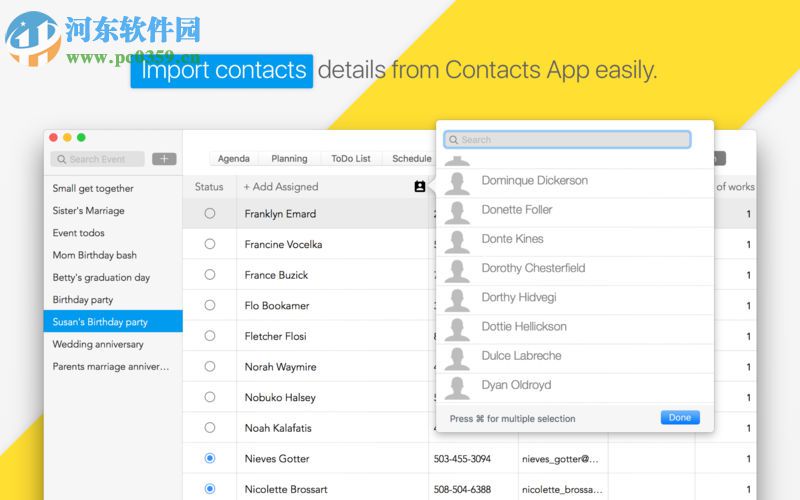The height and width of the screenshot is (500, 800).
Task: Select Dominque Dickerson's contact avatar
Action: click(x=457, y=183)
